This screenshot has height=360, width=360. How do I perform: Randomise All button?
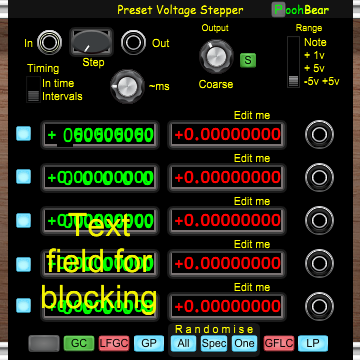click(184, 343)
